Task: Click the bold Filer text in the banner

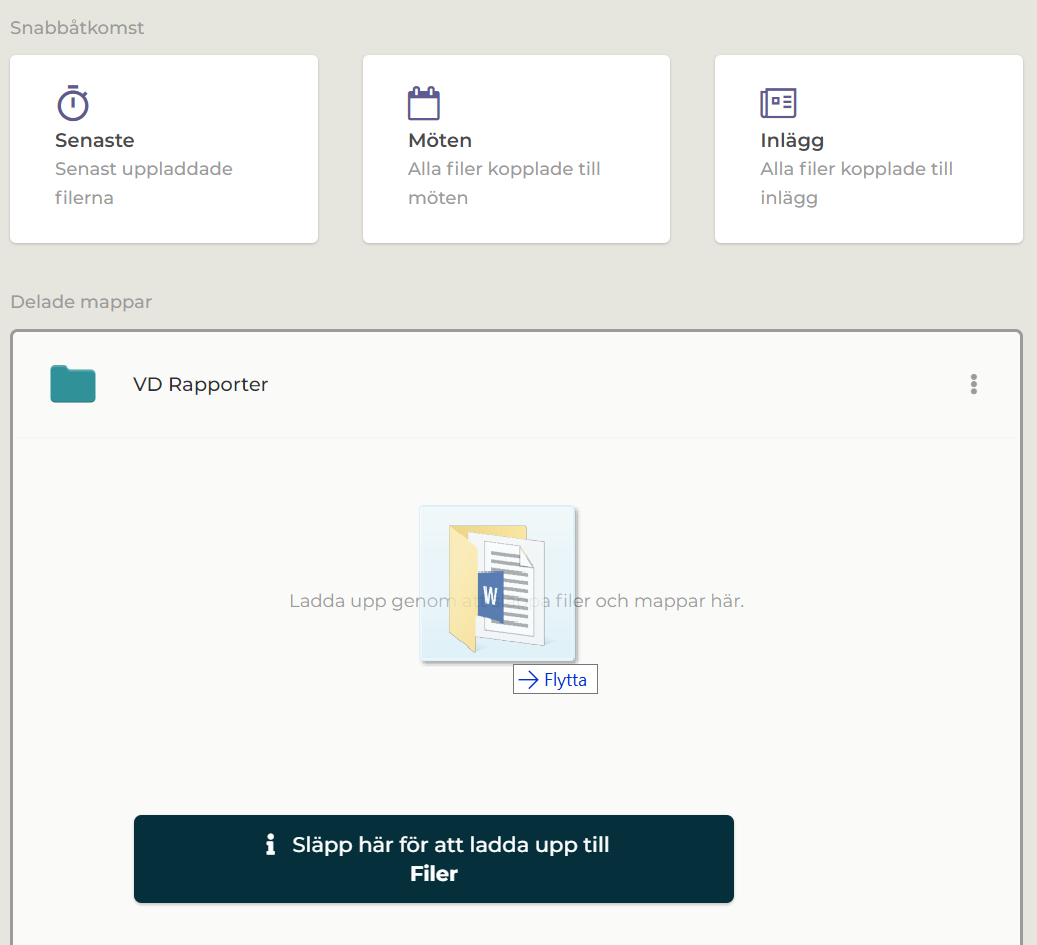Action: 434,874
